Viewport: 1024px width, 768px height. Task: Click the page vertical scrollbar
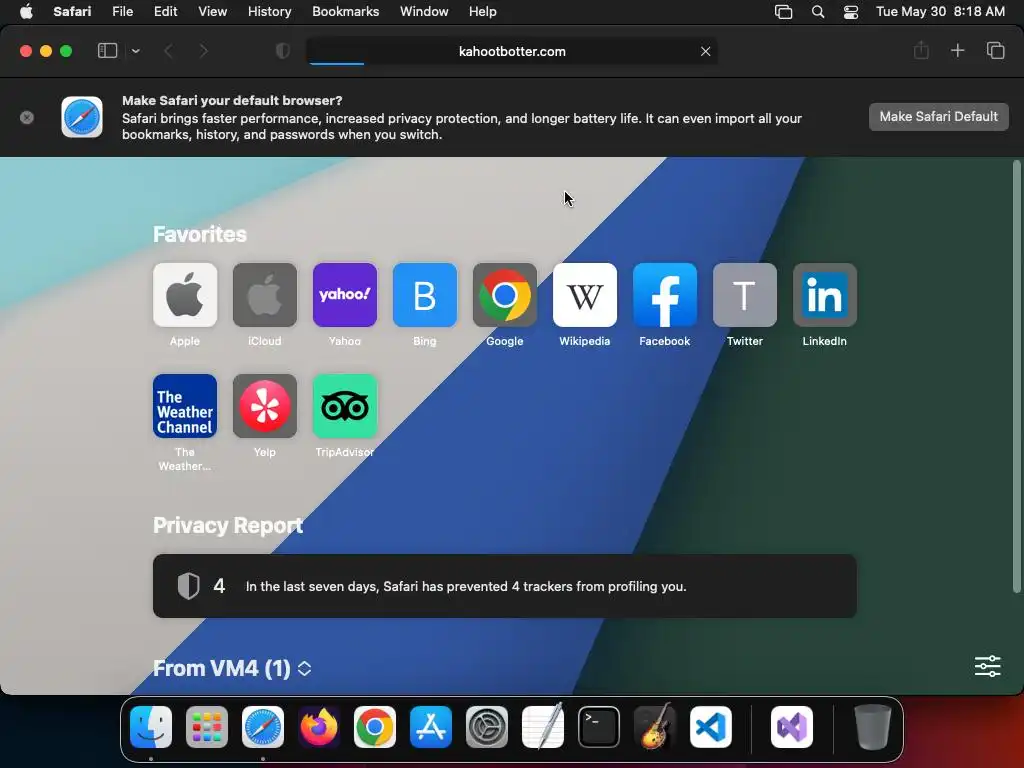(1016, 377)
